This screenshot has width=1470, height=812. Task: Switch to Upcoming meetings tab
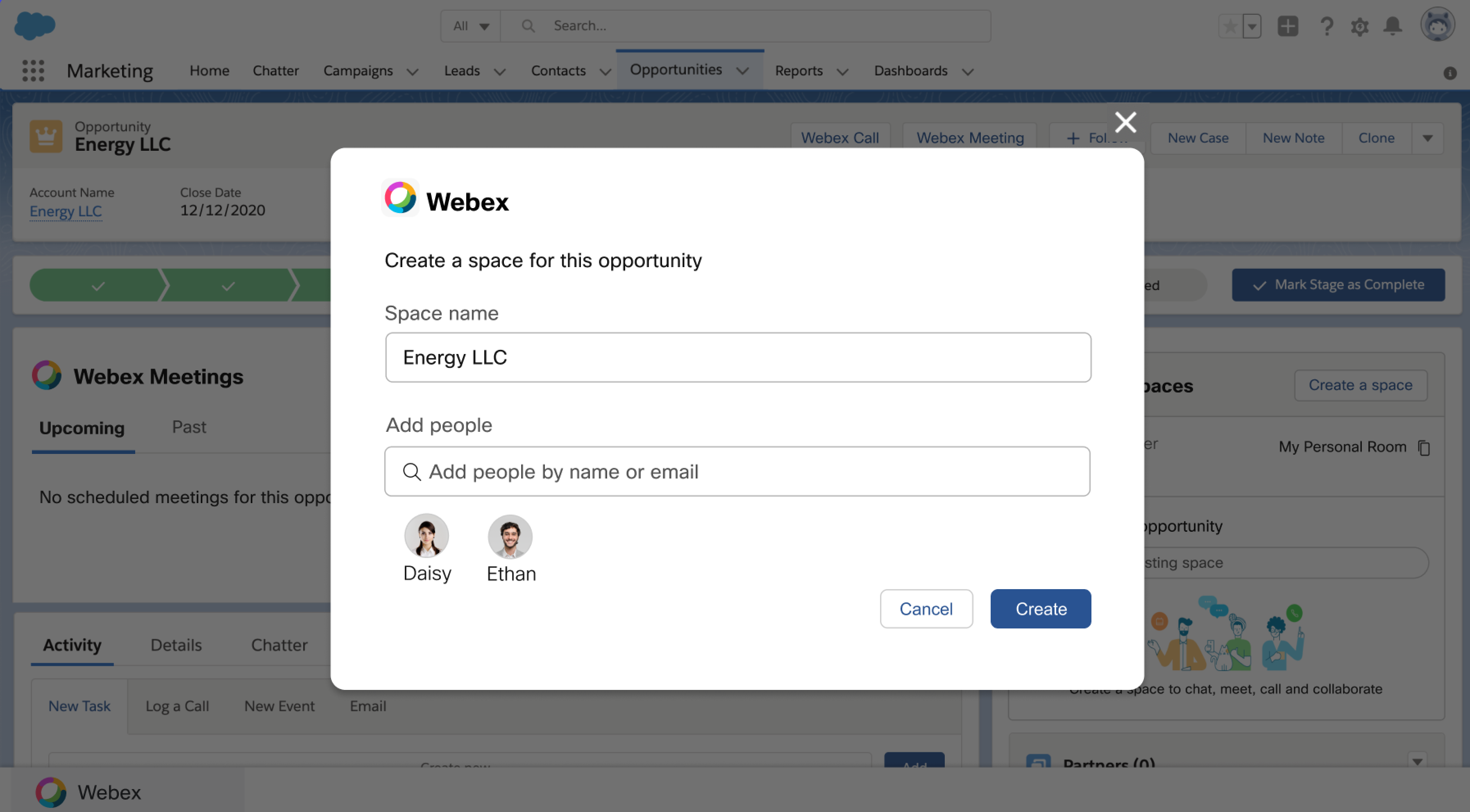point(82,428)
